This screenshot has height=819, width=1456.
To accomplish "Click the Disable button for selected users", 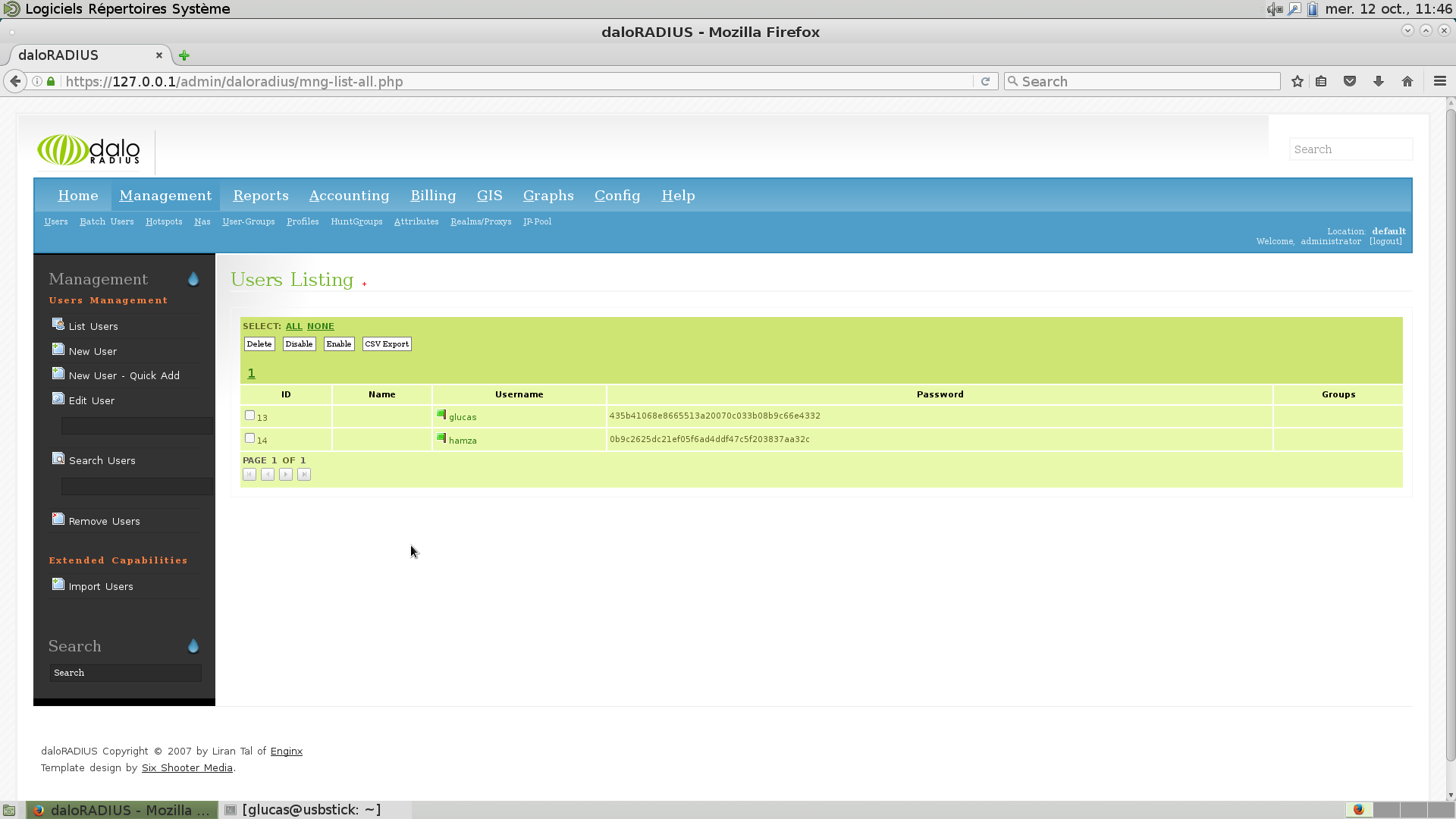I will pyautogui.click(x=298, y=343).
